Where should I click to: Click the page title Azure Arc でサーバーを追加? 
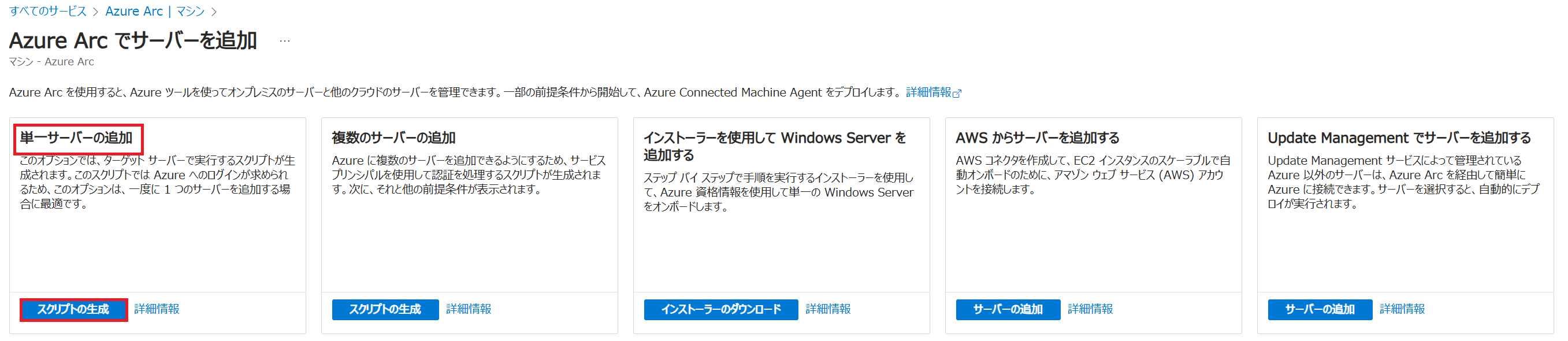coord(133,41)
